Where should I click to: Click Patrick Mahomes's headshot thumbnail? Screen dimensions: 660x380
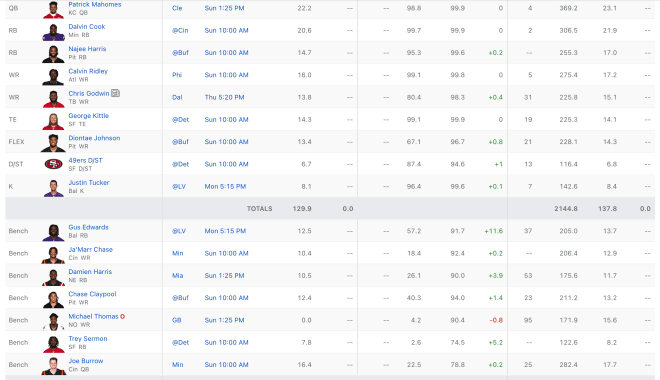53,10
